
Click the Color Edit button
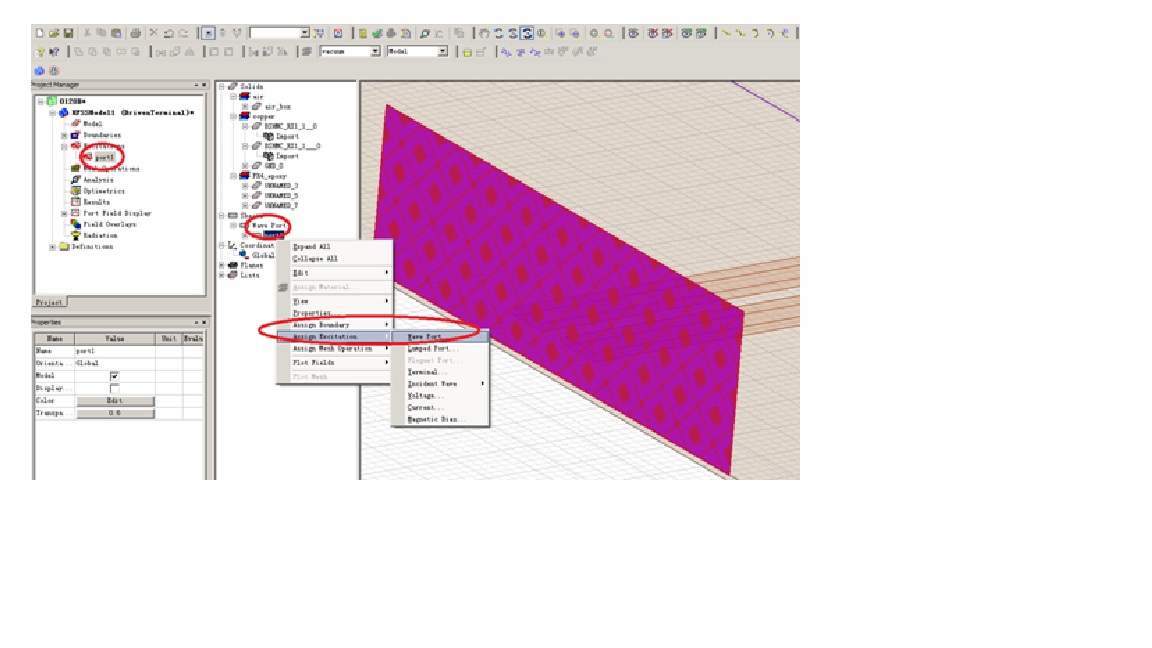(115, 400)
